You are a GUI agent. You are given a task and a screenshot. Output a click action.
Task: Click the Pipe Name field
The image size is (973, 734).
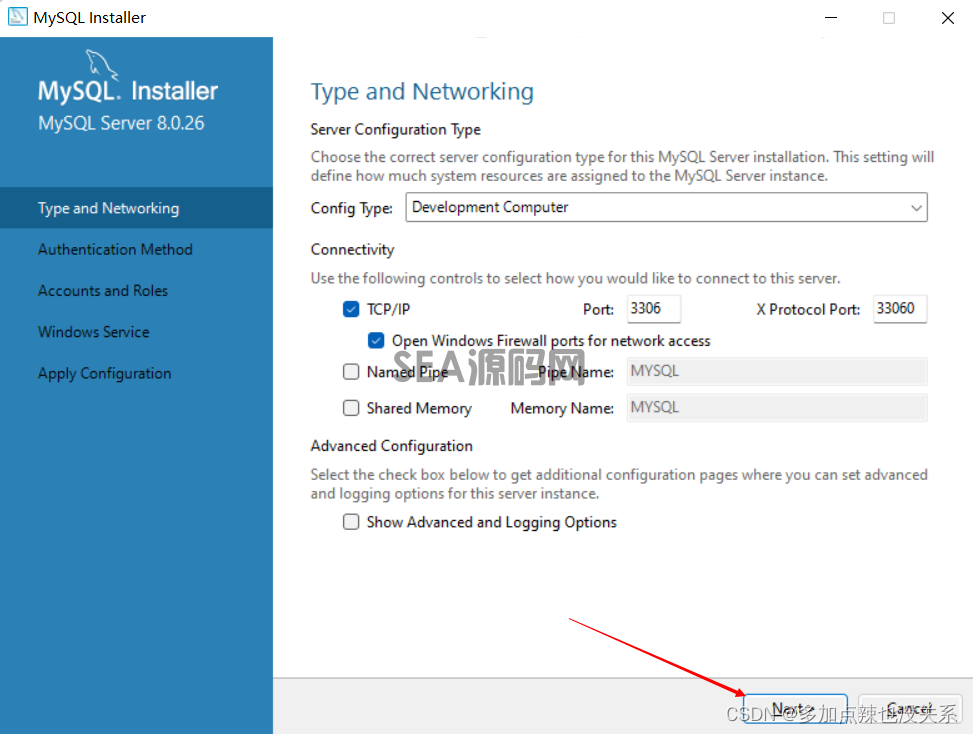777,371
